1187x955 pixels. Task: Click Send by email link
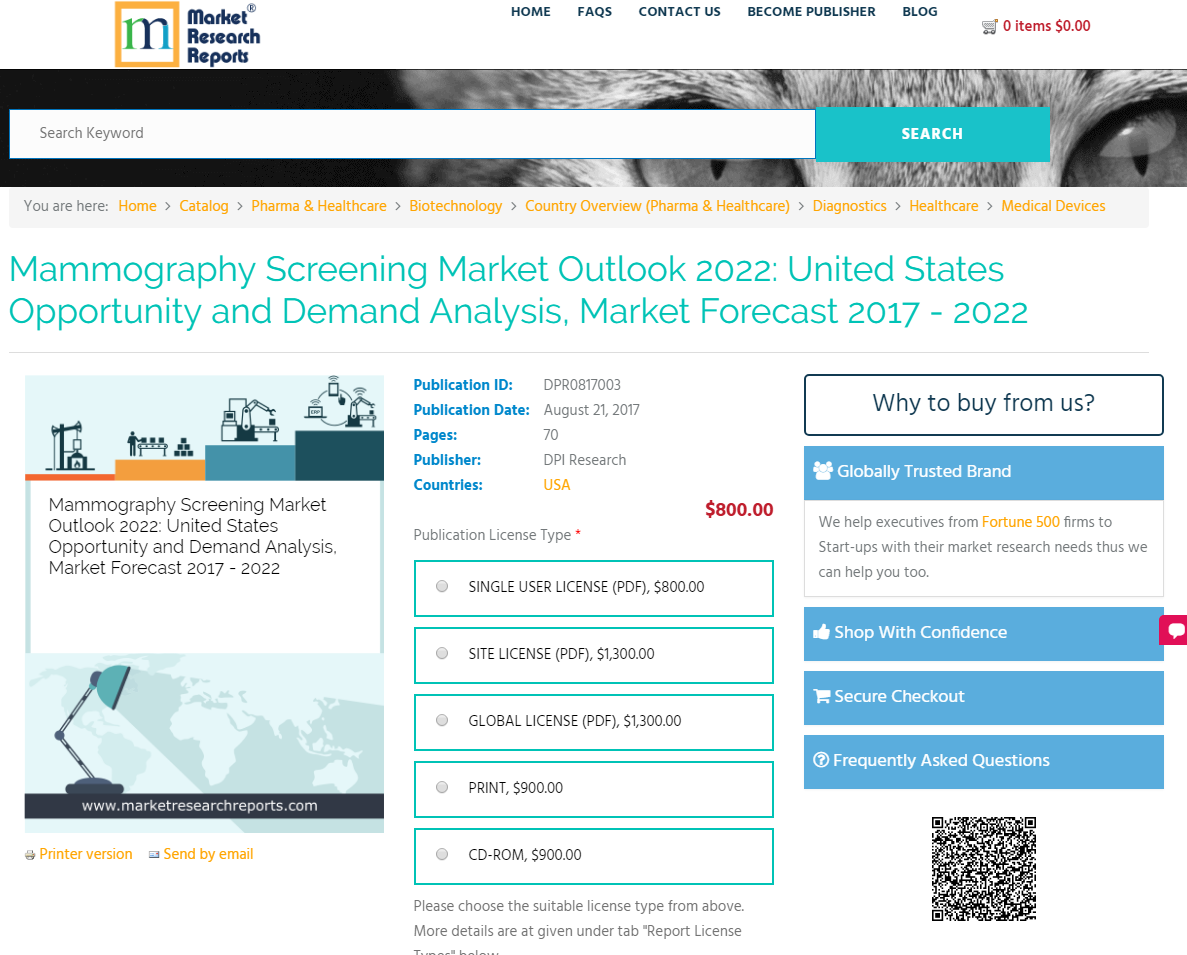pyautogui.click(x=208, y=854)
